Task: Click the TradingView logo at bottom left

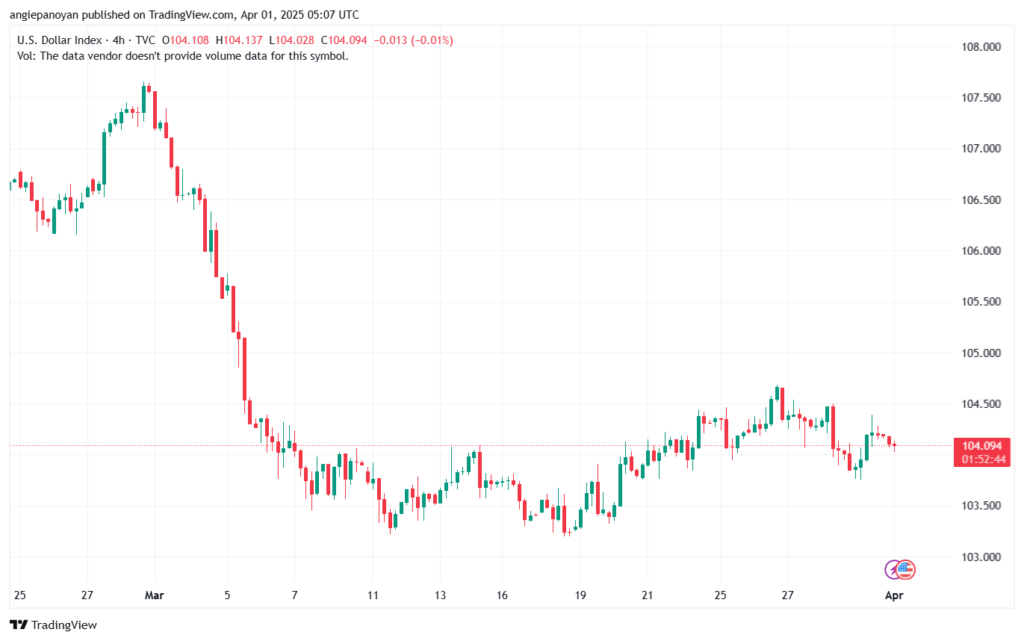Action: (48, 625)
